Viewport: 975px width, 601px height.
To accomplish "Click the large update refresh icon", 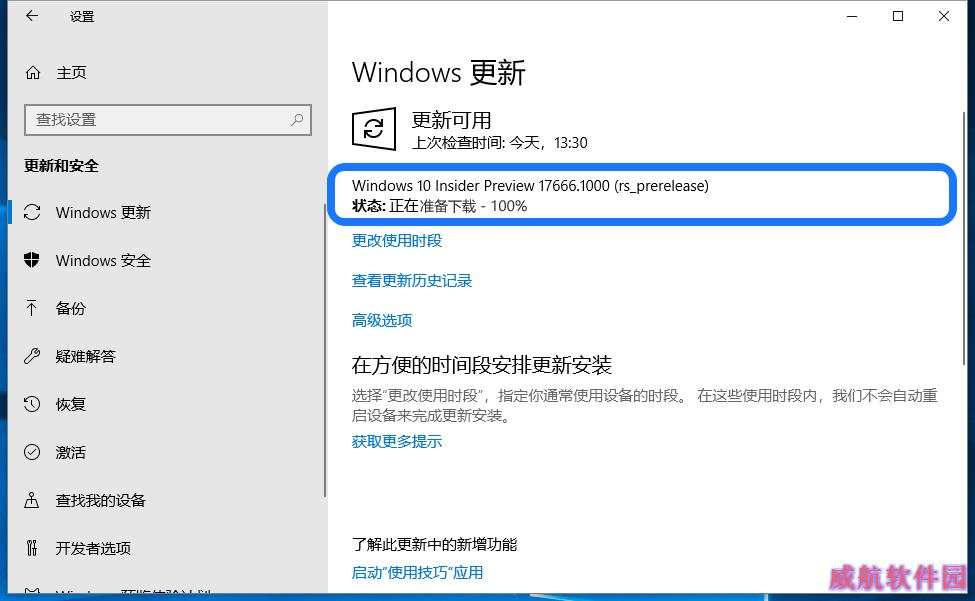I will pyautogui.click(x=374, y=129).
